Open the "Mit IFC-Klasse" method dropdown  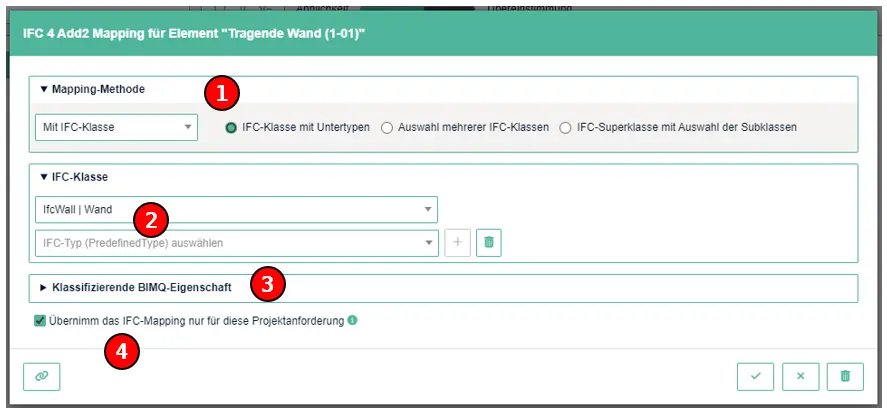point(116,127)
